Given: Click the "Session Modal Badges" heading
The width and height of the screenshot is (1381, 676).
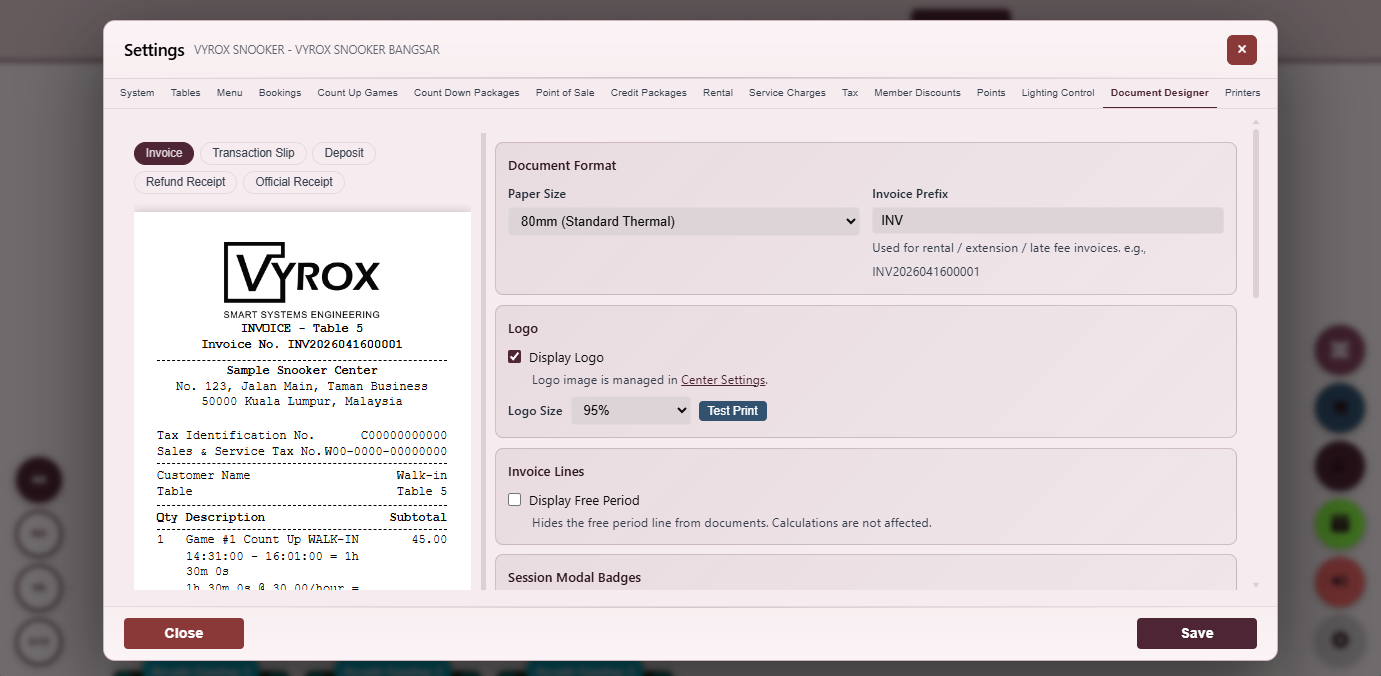Looking at the screenshot, I should (x=574, y=577).
